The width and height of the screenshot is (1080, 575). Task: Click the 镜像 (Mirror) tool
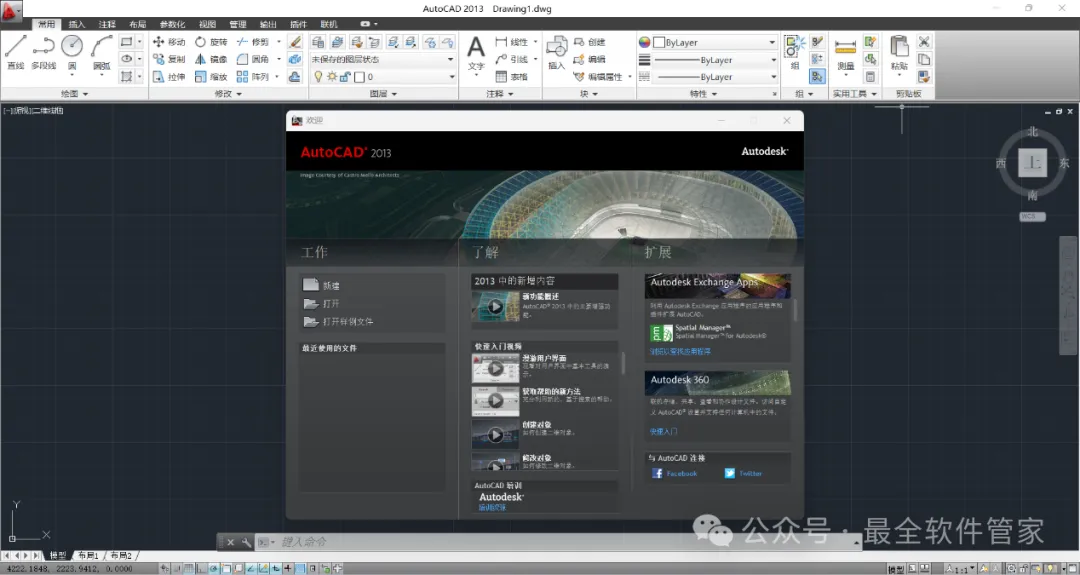(211, 59)
